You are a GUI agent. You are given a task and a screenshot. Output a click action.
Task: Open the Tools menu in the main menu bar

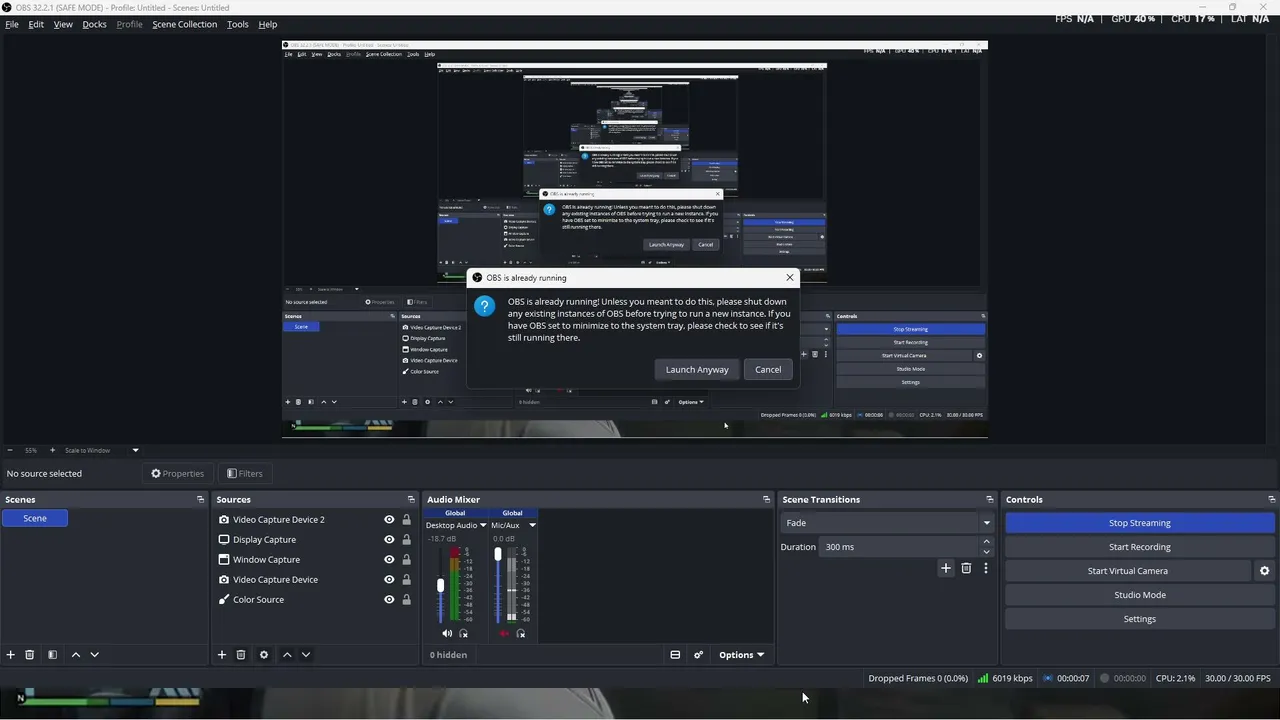[x=238, y=24]
